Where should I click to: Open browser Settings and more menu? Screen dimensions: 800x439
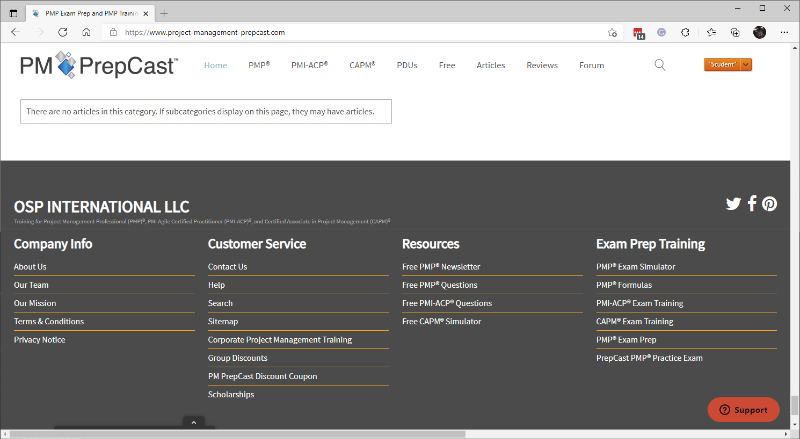coord(784,32)
